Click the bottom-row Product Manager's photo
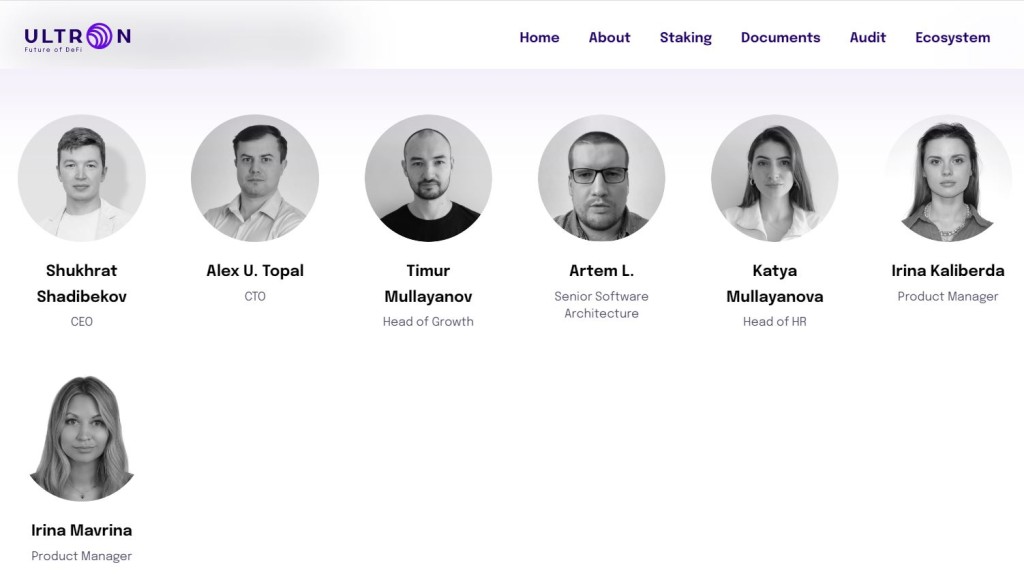This screenshot has height=584, width=1024. pyautogui.click(x=82, y=438)
